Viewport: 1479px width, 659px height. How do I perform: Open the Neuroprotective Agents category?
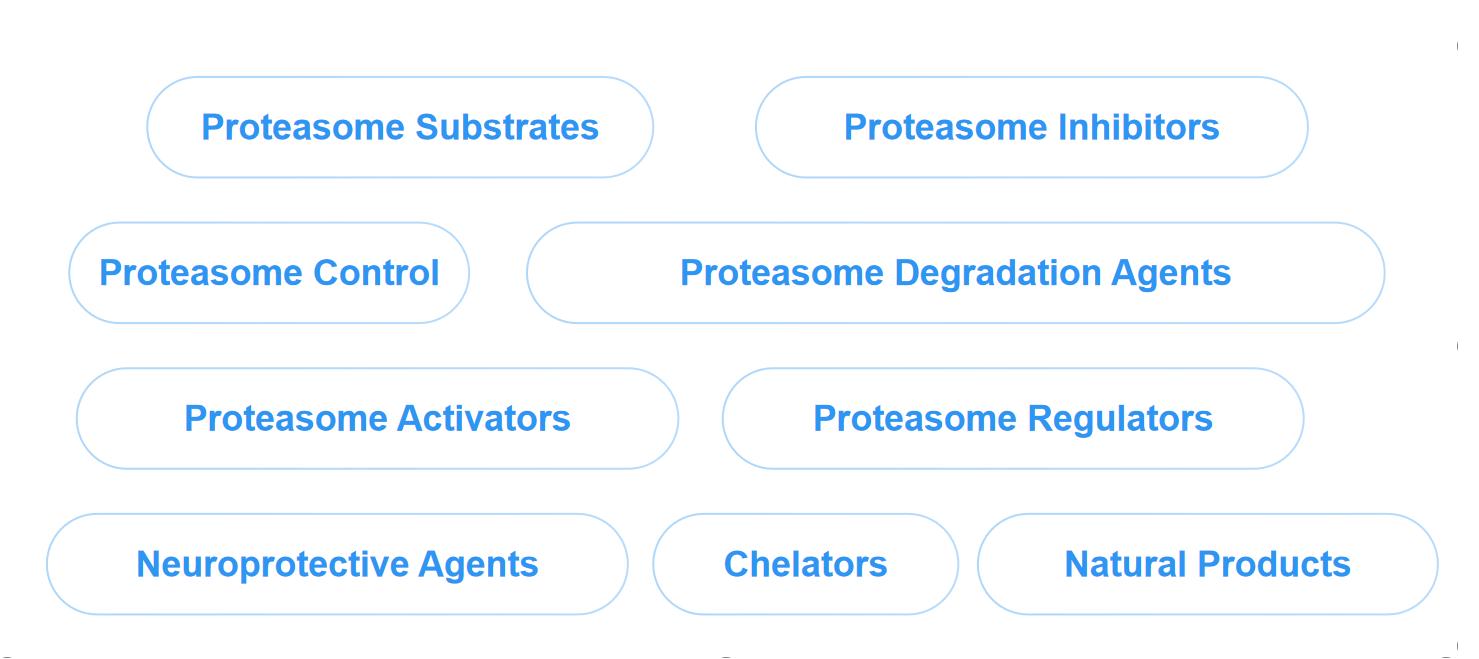coord(336,564)
